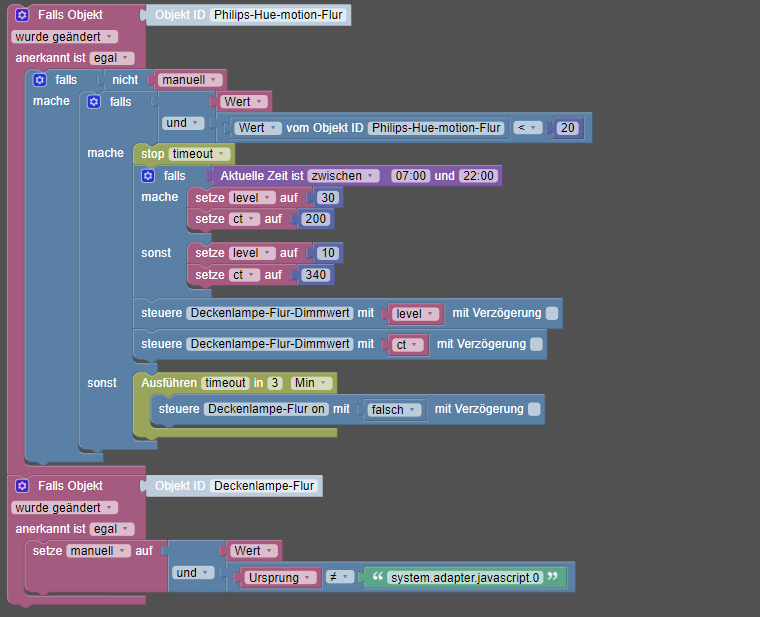Open 'zwischen' dropdown in time condition
Screen dimensions: 760x617
click(344, 176)
